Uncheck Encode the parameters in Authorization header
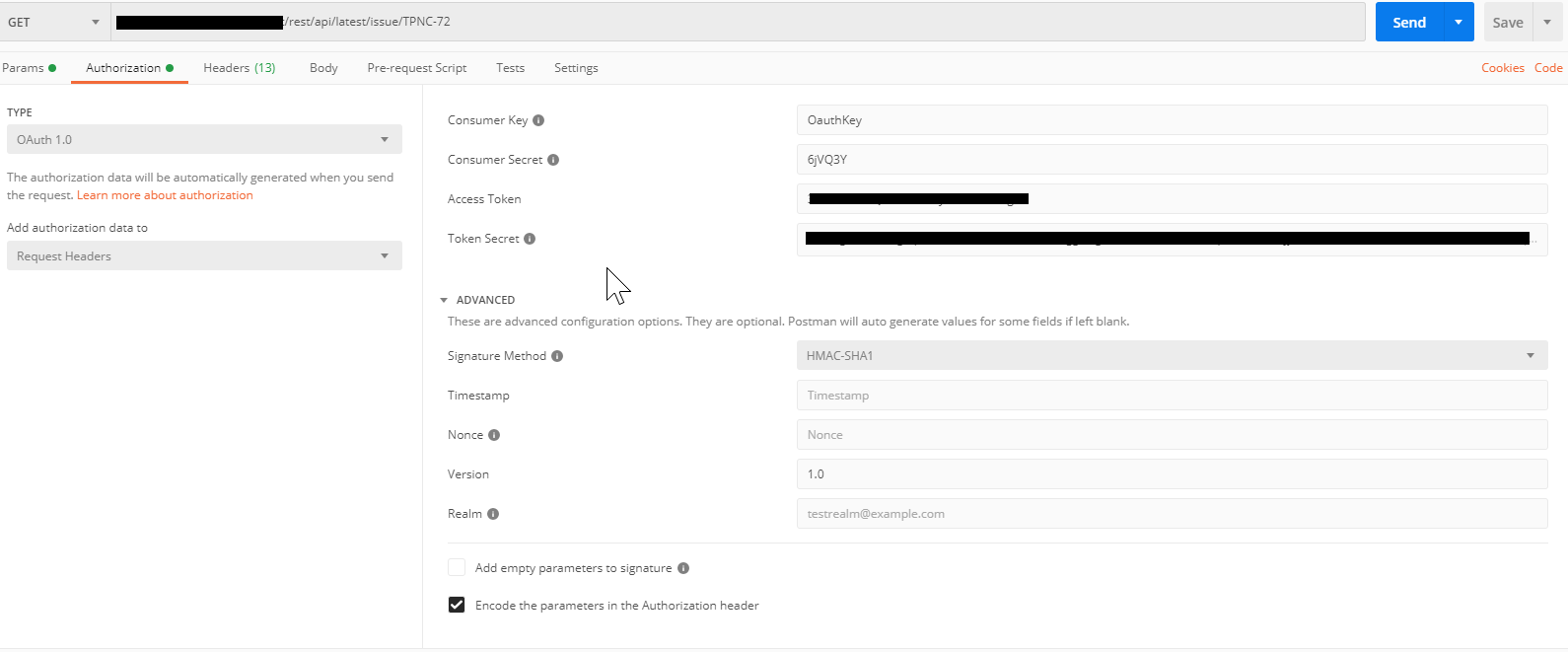Viewport: 1568px width, 652px height. (x=457, y=605)
